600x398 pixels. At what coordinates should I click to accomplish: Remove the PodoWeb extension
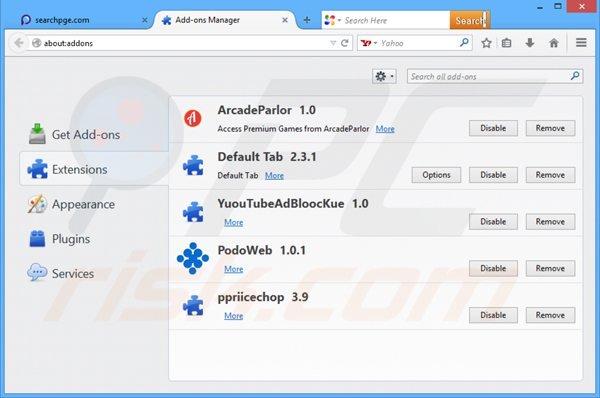tap(550, 268)
